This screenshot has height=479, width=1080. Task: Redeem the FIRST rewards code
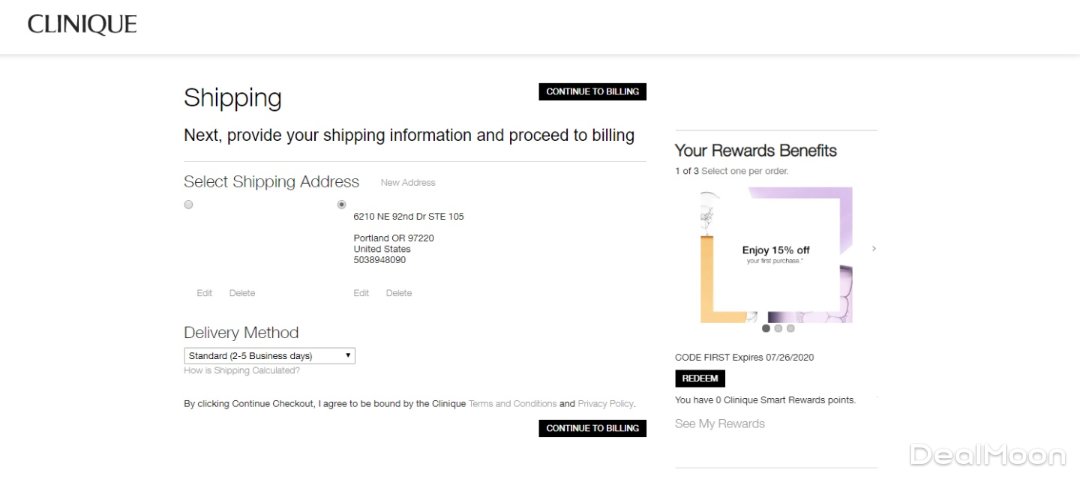point(700,379)
